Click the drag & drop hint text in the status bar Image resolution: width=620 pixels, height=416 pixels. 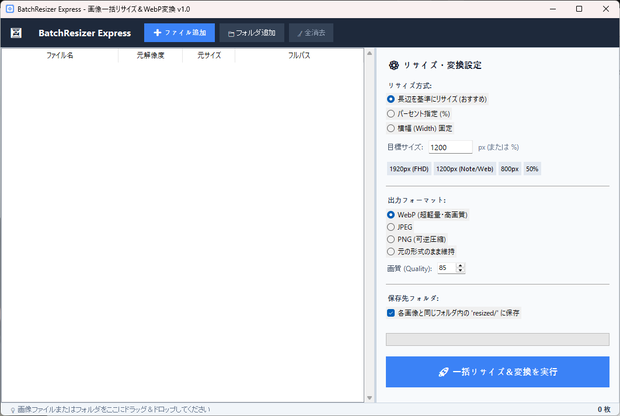(114, 410)
